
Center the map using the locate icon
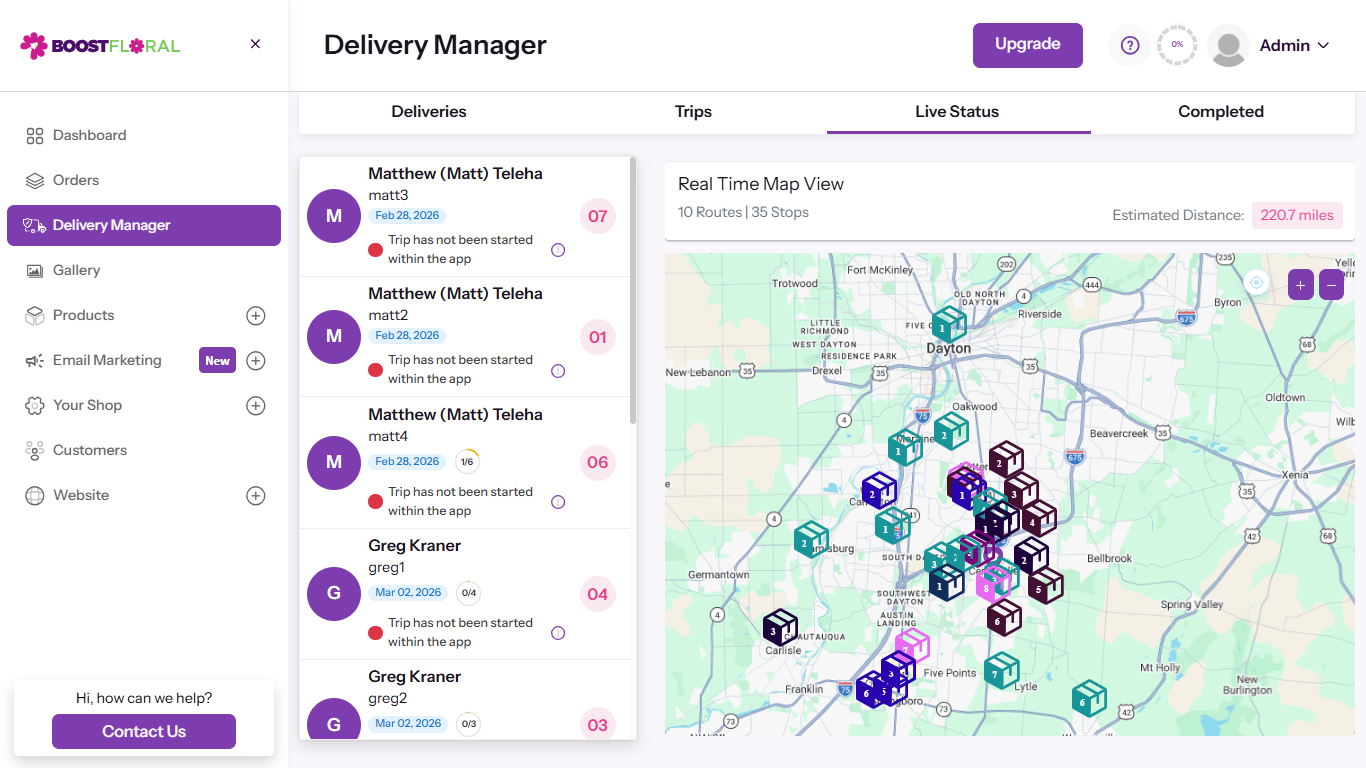point(1257,283)
